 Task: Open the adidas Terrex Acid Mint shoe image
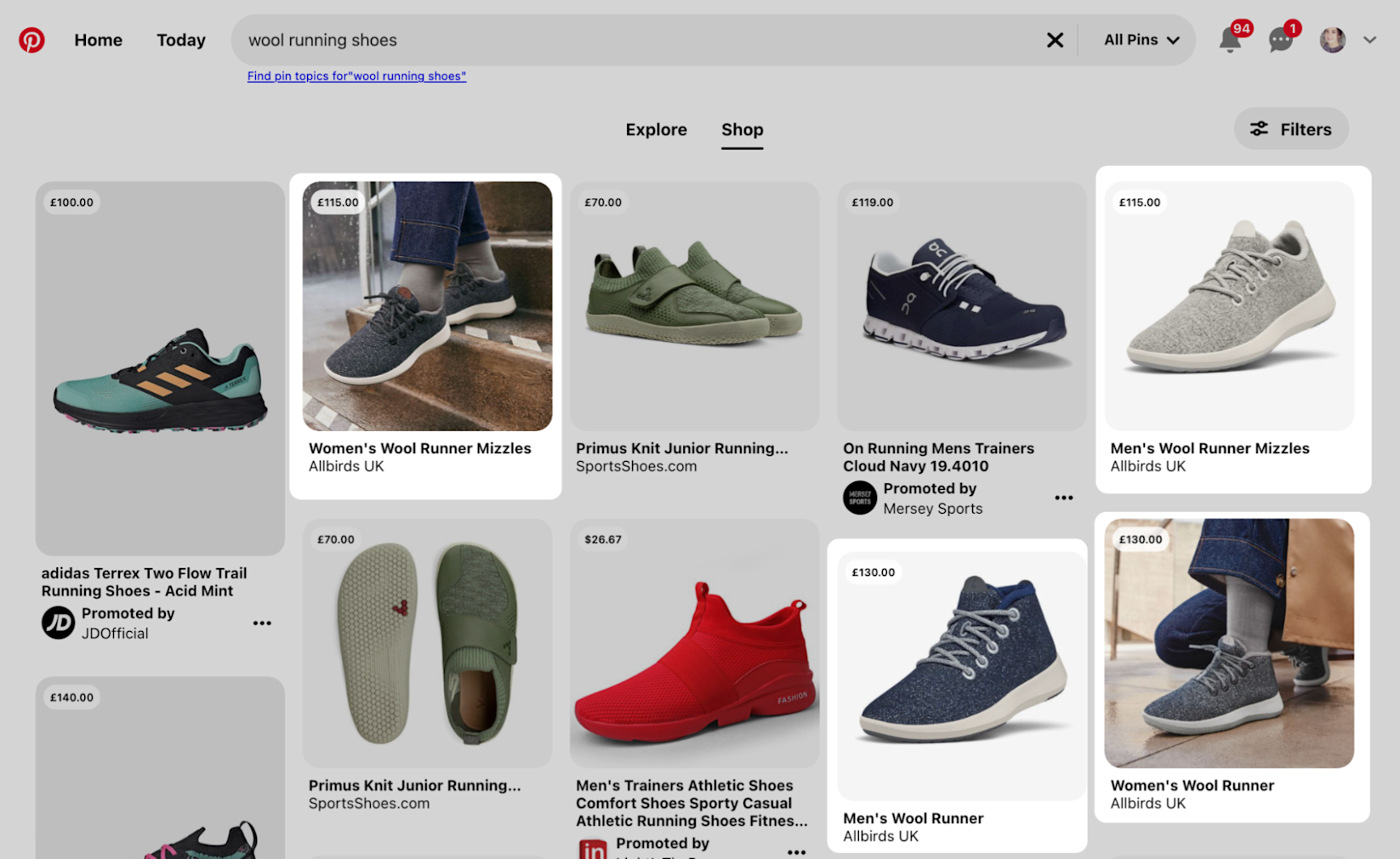point(160,368)
